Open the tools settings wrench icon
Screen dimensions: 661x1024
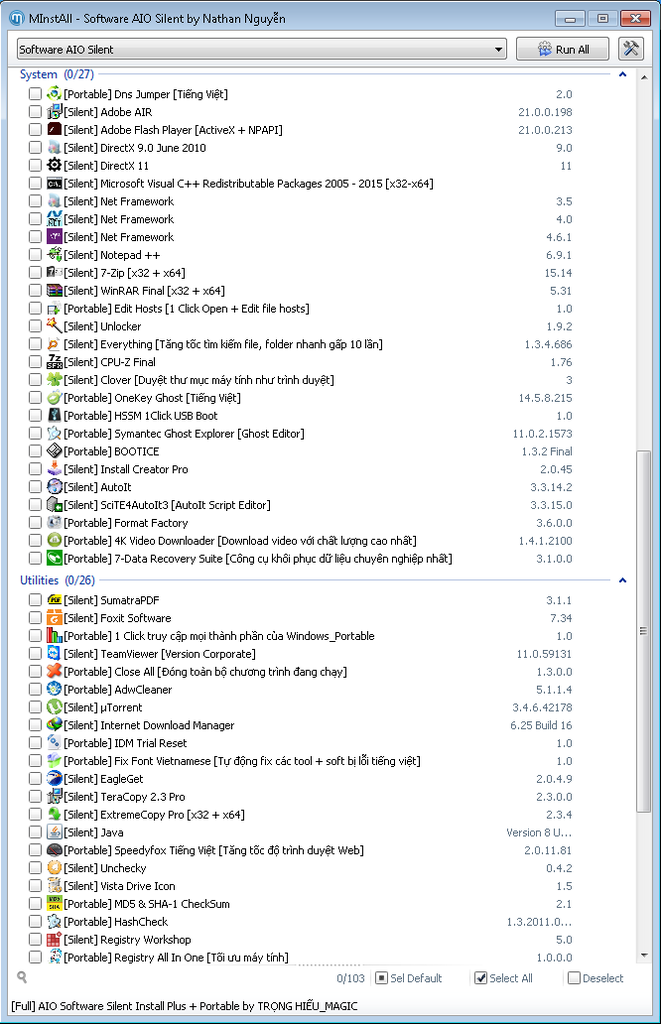pos(630,49)
